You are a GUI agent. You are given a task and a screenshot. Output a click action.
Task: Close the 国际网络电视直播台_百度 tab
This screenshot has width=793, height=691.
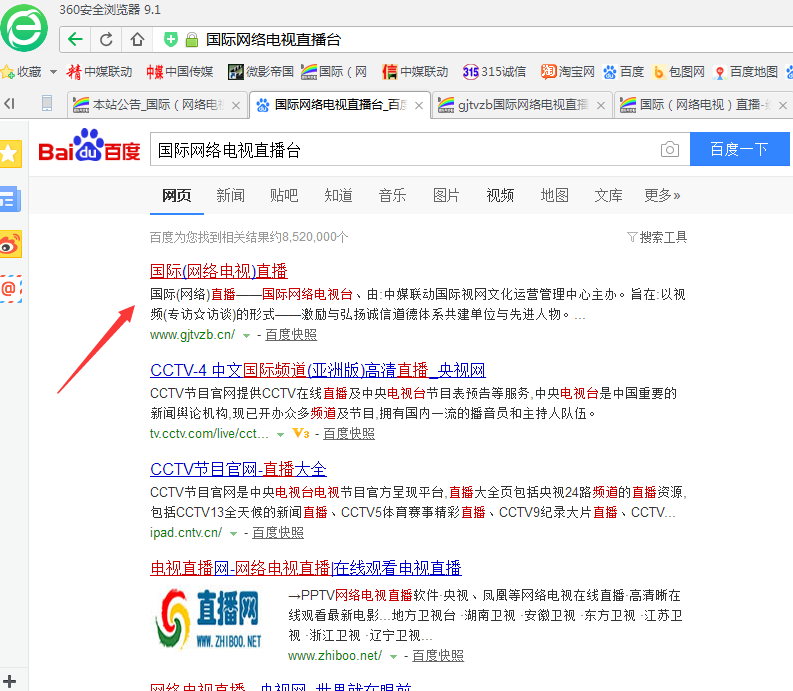[x=419, y=105]
